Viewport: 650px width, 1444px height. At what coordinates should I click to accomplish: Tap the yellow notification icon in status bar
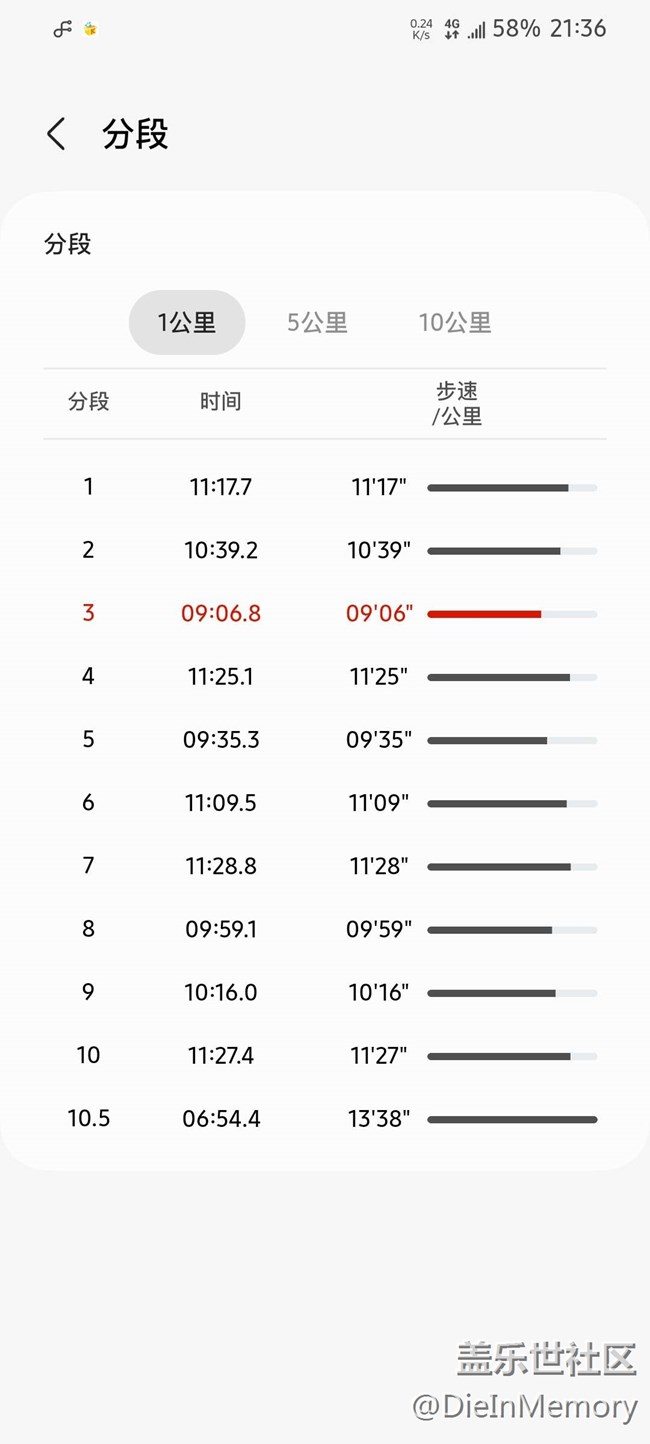[x=90, y=29]
